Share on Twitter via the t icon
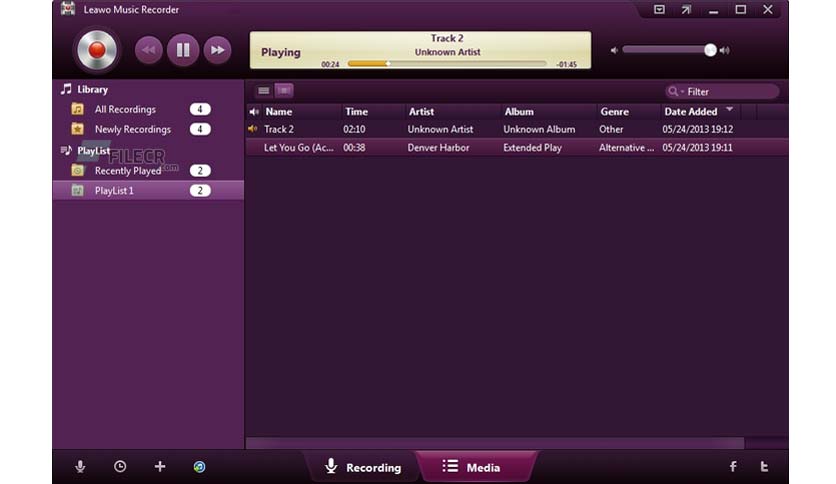Image resolution: width=836 pixels, height=484 pixels. [764, 467]
